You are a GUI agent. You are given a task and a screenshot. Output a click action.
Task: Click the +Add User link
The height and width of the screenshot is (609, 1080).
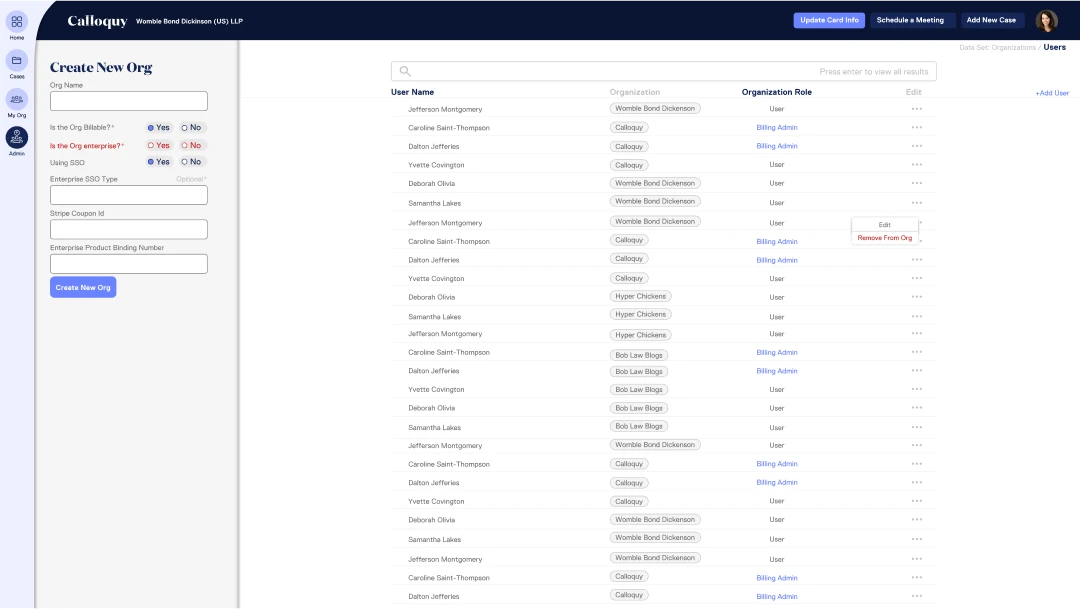point(1052,93)
